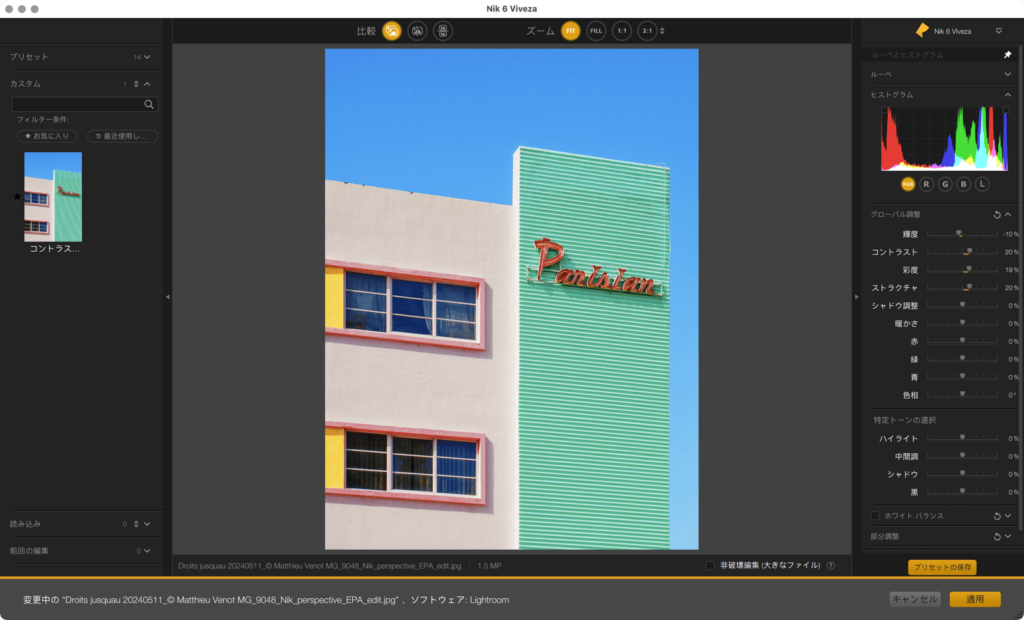Image resolution: width=1024 pixels, height=620 pixels.
Task: Open the zoom level stepper next to 2:1
Action: pos(662,31)
